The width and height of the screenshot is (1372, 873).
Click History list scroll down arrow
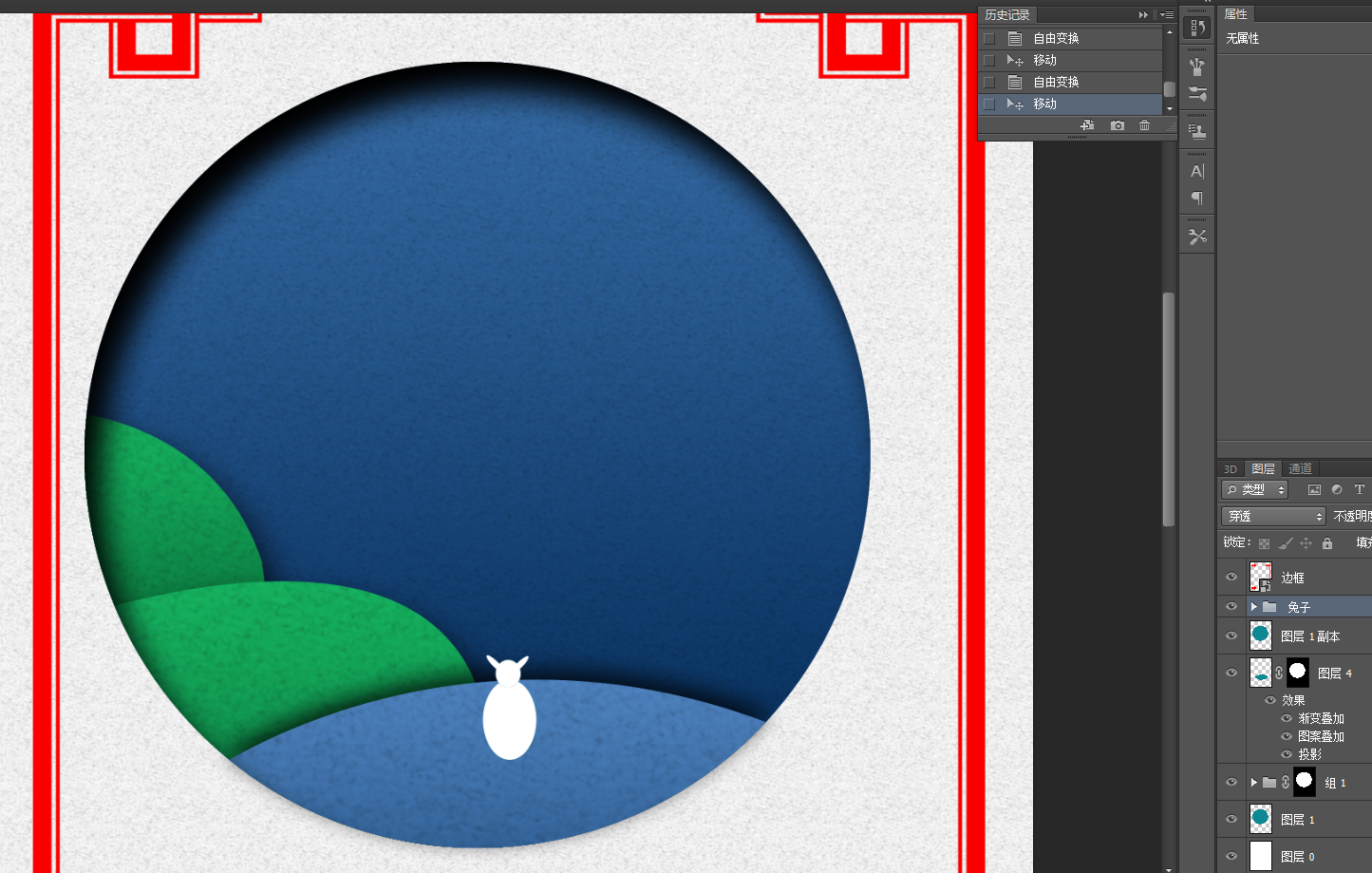pyautogui.click(x=1170, y=109)
